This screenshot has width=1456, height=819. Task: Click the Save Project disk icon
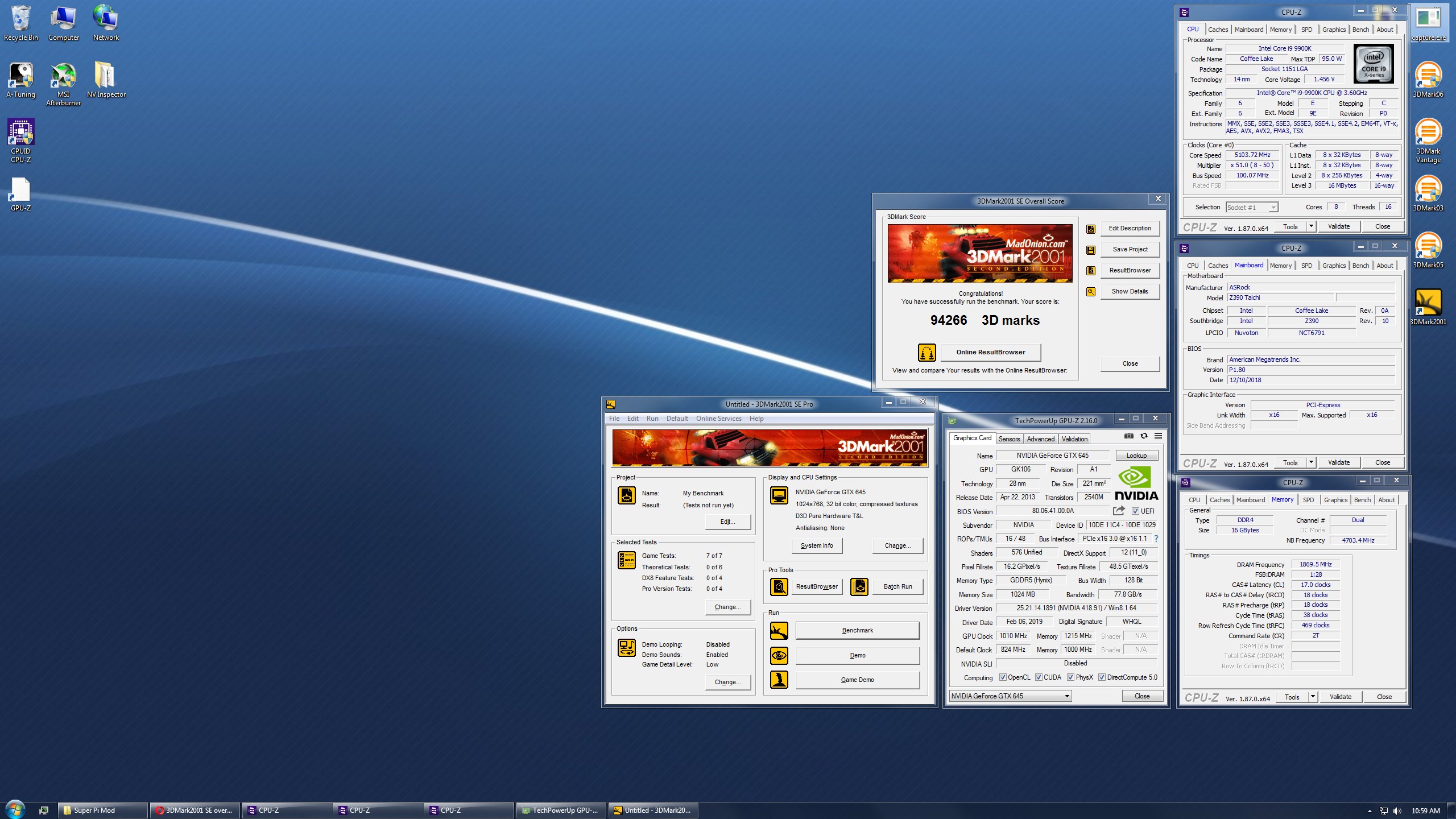[x=1090, y=250]
